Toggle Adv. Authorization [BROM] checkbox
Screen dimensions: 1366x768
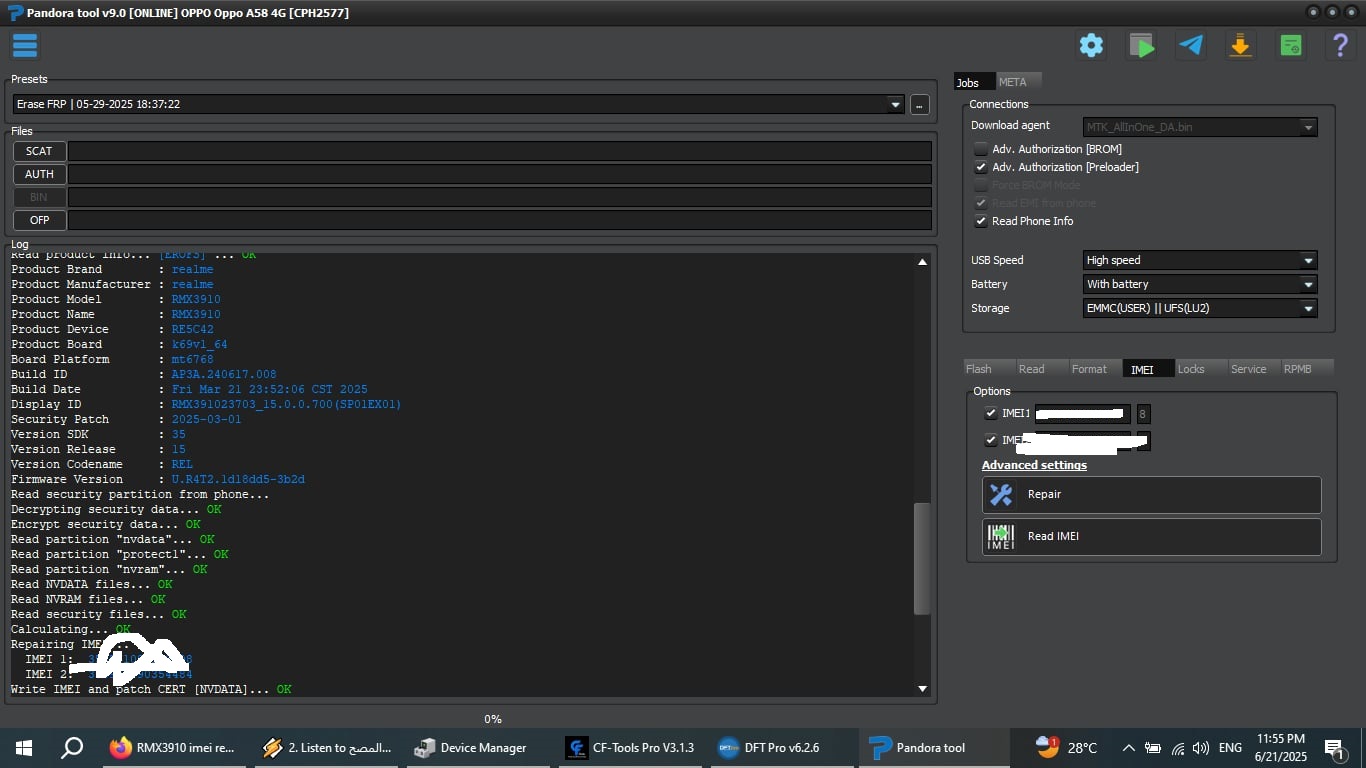pos(981,149)
